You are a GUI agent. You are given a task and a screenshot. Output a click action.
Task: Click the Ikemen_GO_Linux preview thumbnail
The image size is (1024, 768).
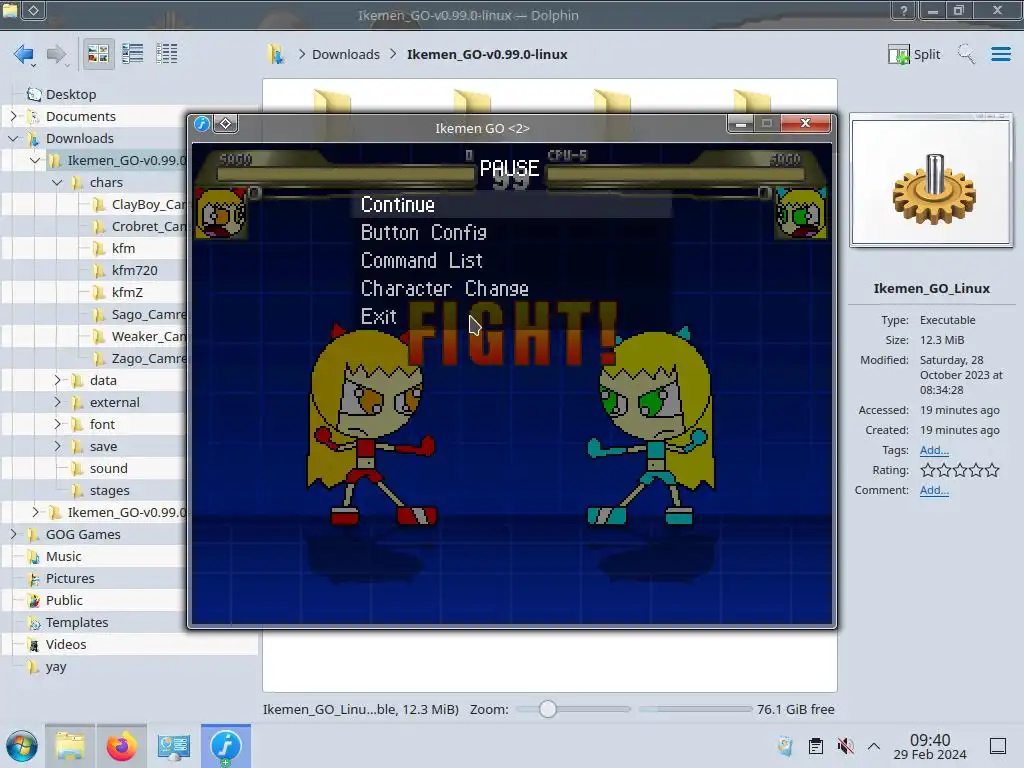click(x=931, y=180)
